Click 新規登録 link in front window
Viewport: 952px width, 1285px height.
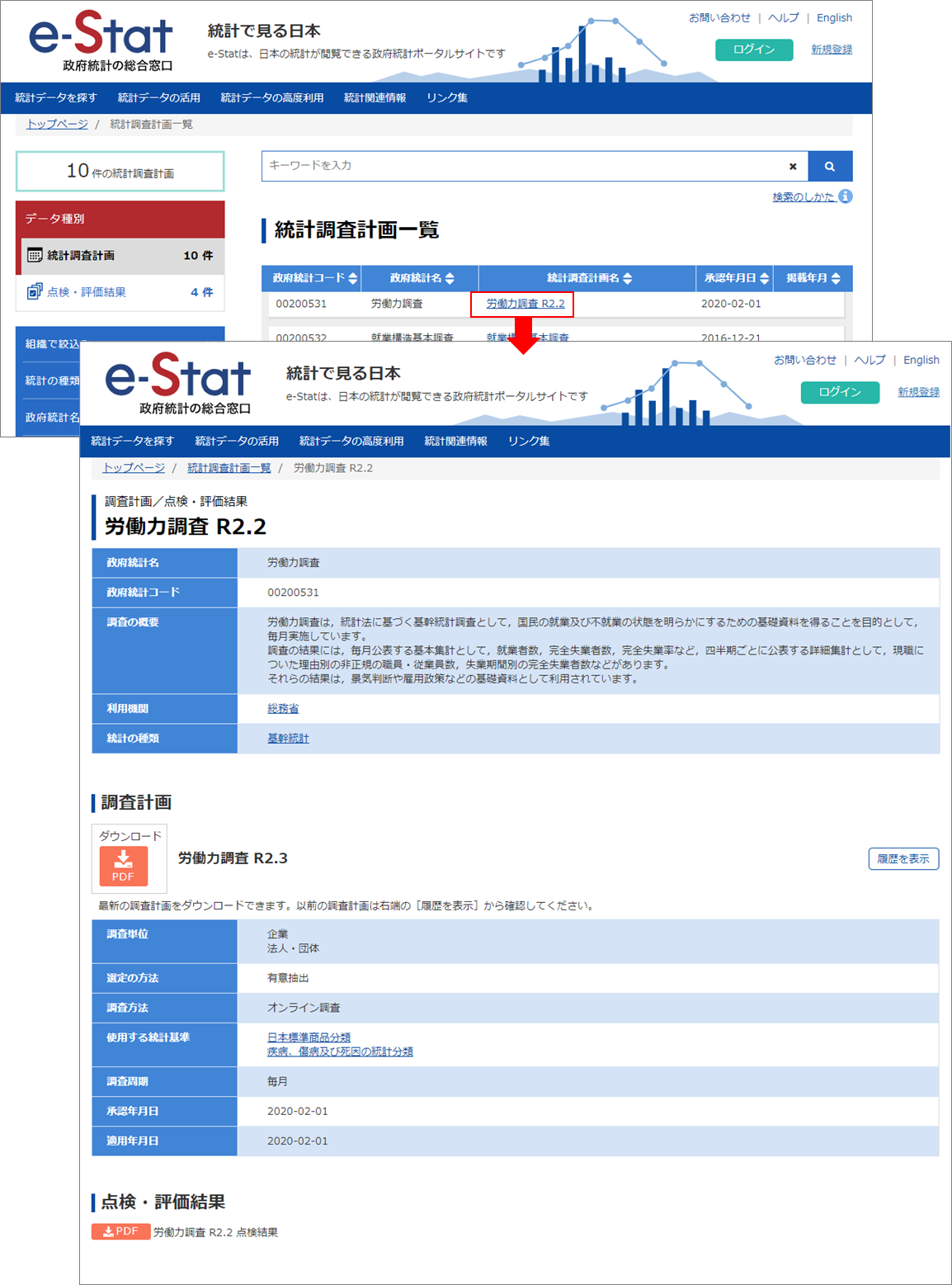(x=919, y=392)
